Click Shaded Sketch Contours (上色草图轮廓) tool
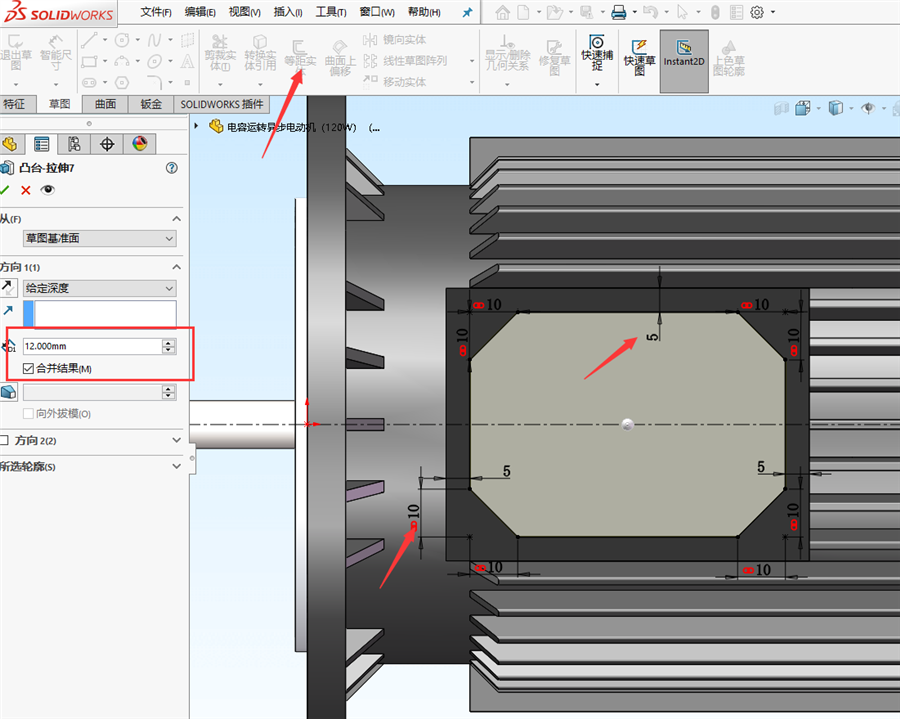Image resolution: width=900 pixels, height=719 pixels. click(729, 57)
